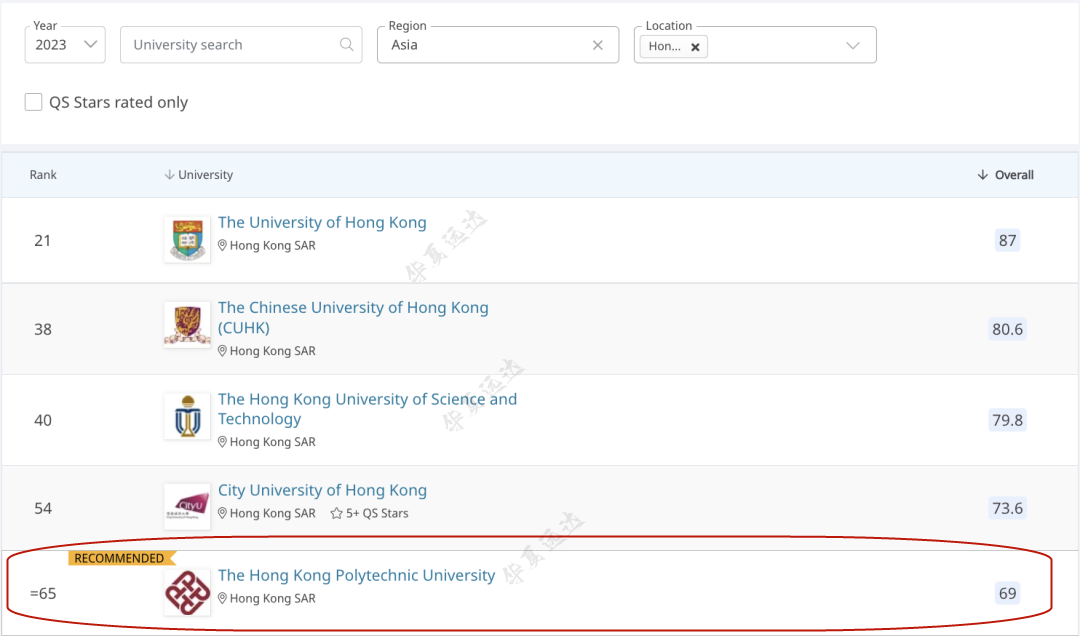Open the Year 2023 dropdown
This screenshot has height=636, width=1080.
pos(65,45)
